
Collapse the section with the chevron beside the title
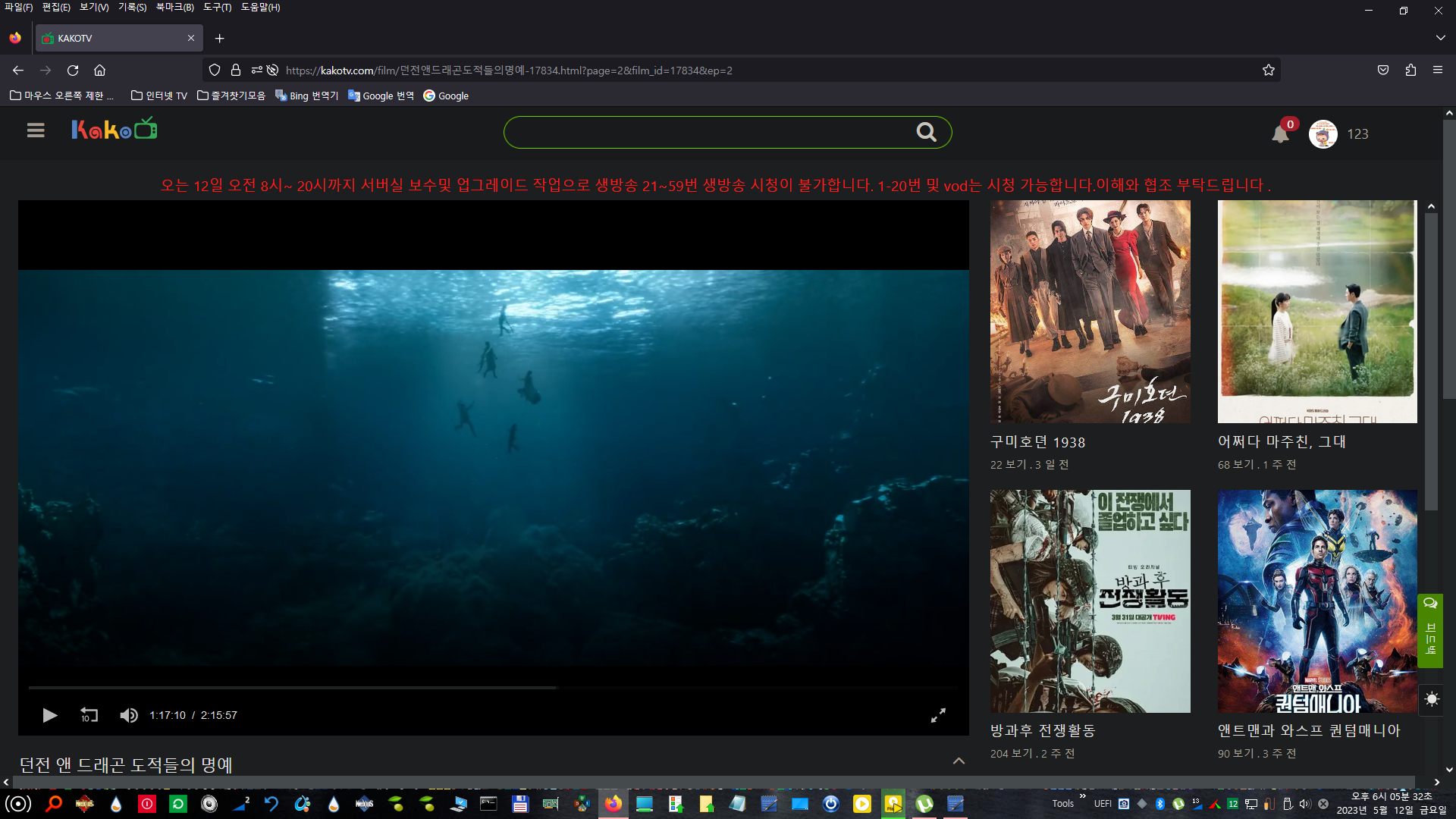[x=959, y=761]
